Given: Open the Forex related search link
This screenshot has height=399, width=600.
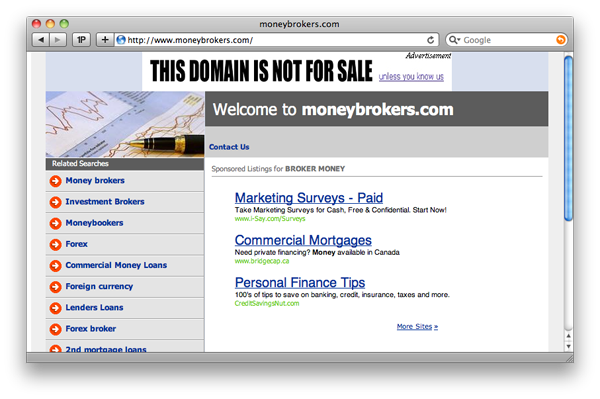Looking at the screenshot, I should [77, 244].
